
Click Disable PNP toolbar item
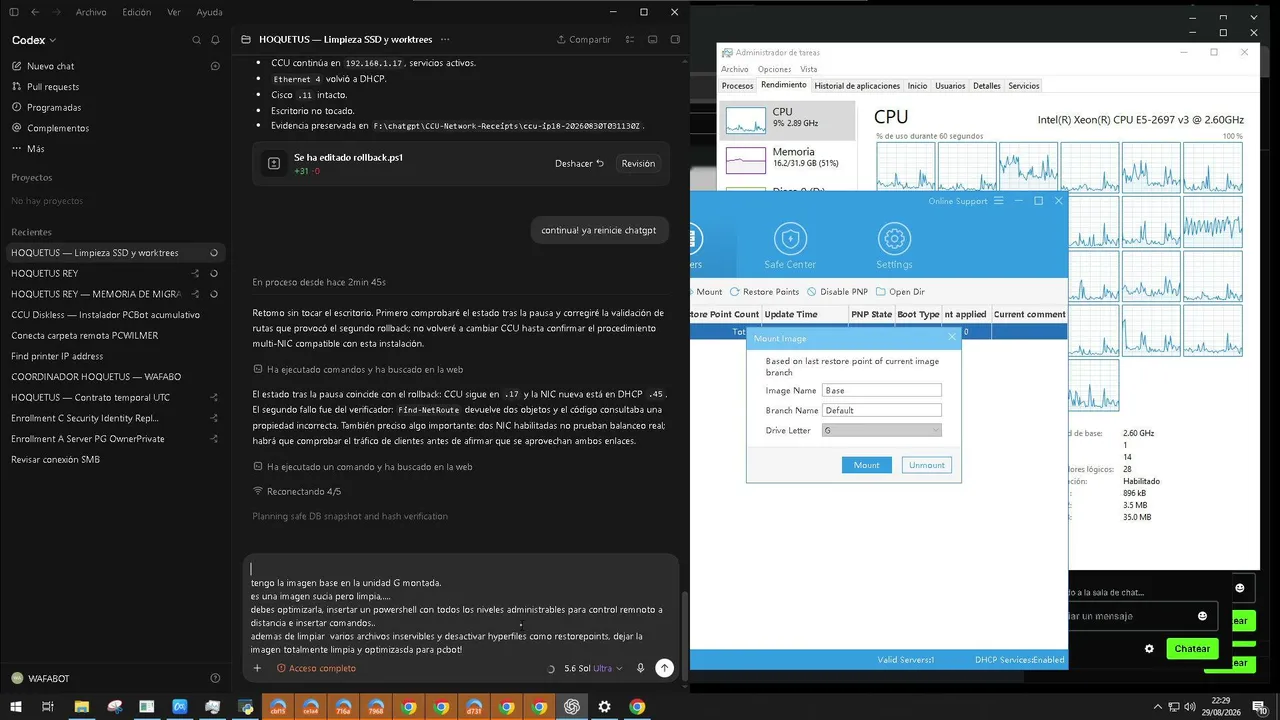pos(837,292)
